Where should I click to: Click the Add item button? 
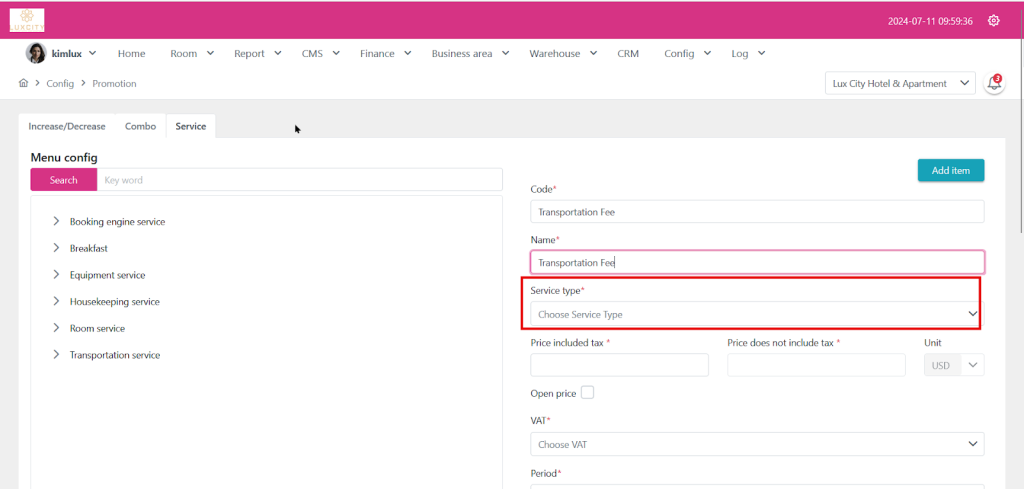coord(950,171)
